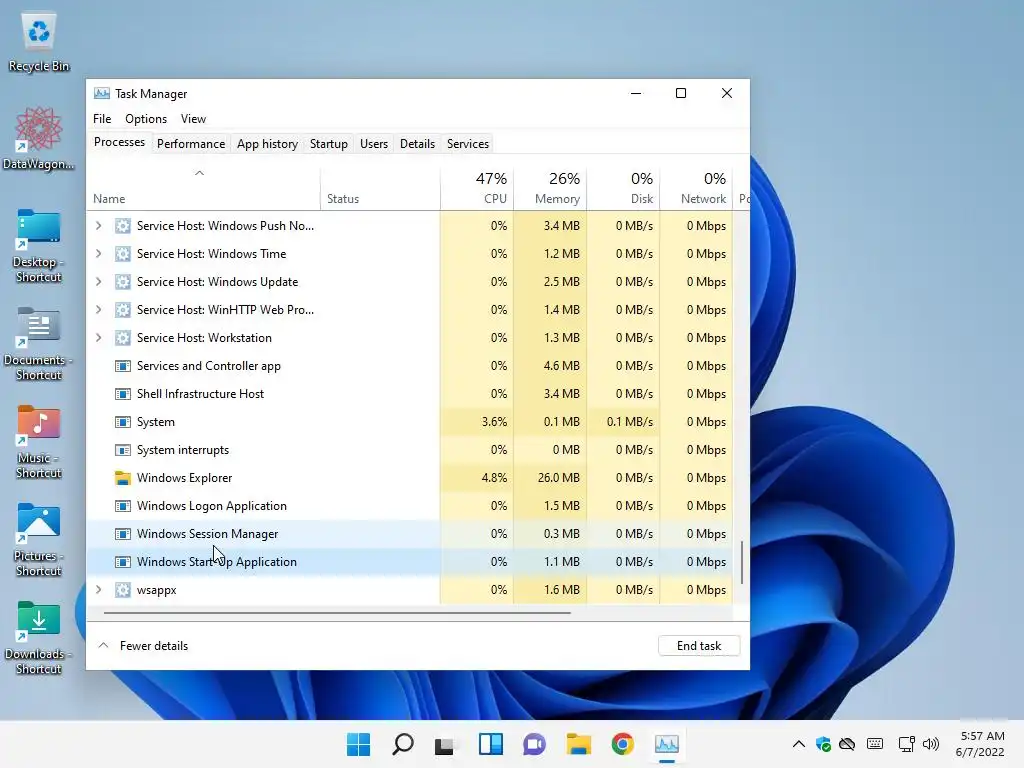Image resolution: width=1024 pixels, height=768 pixels.
Task: Open the Recycle Bin desktop icon
Action: (39, 42)
